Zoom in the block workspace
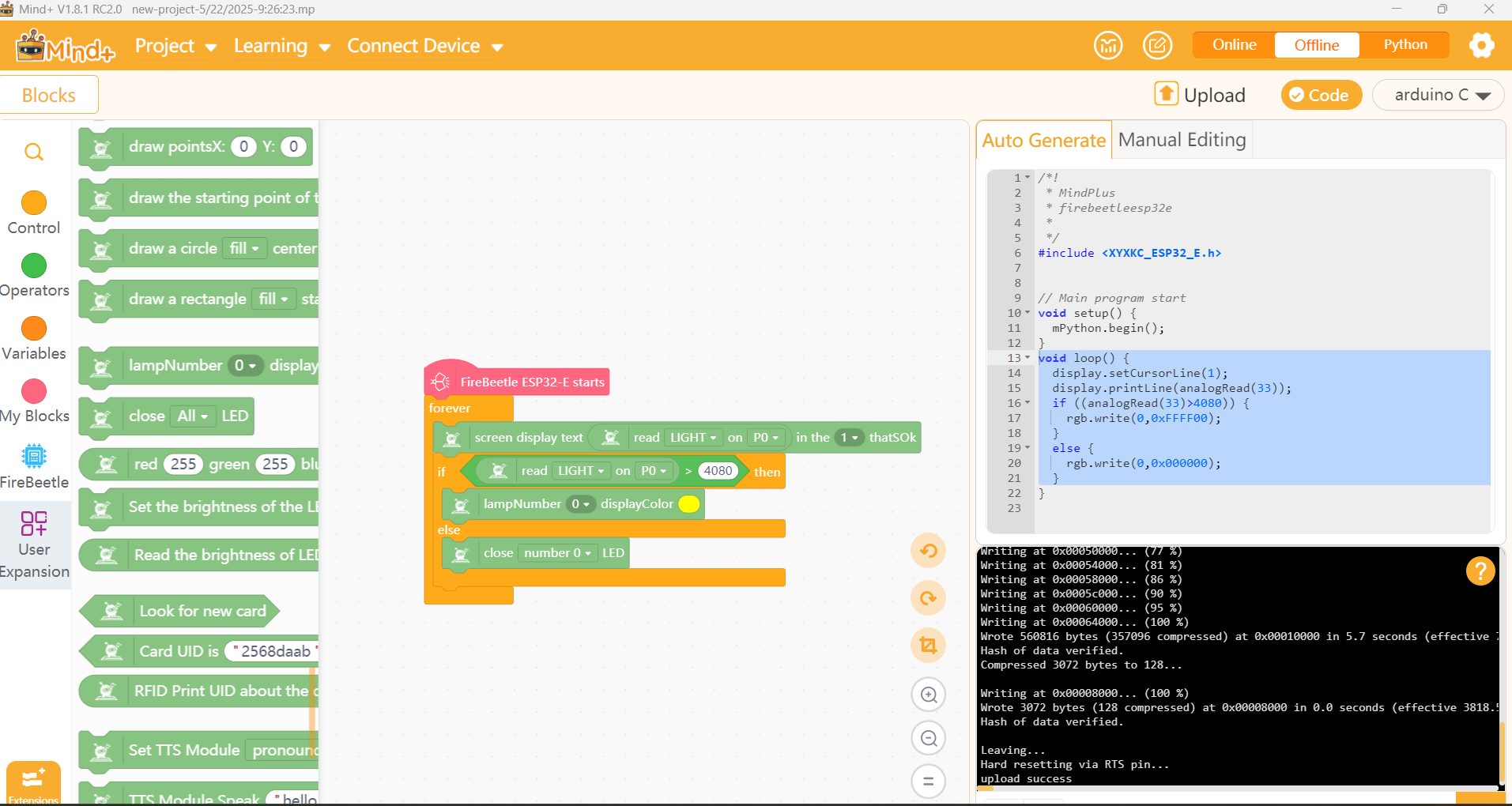 (929, 695)
